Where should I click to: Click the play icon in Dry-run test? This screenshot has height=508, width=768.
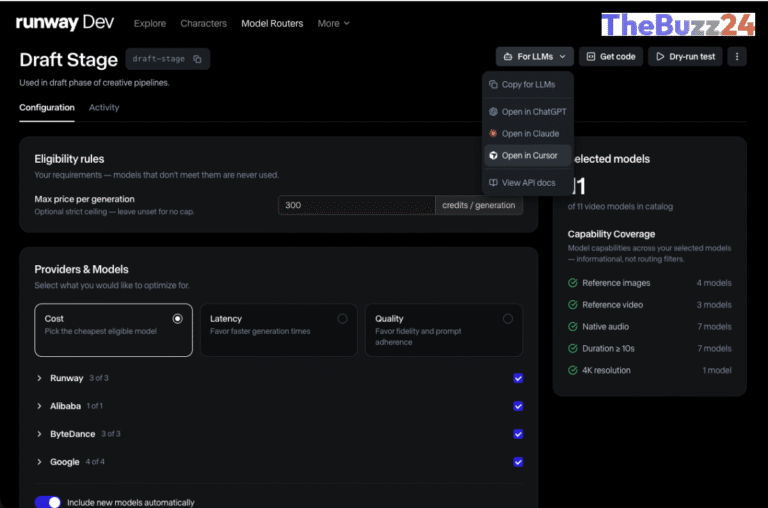pos(660,57)
